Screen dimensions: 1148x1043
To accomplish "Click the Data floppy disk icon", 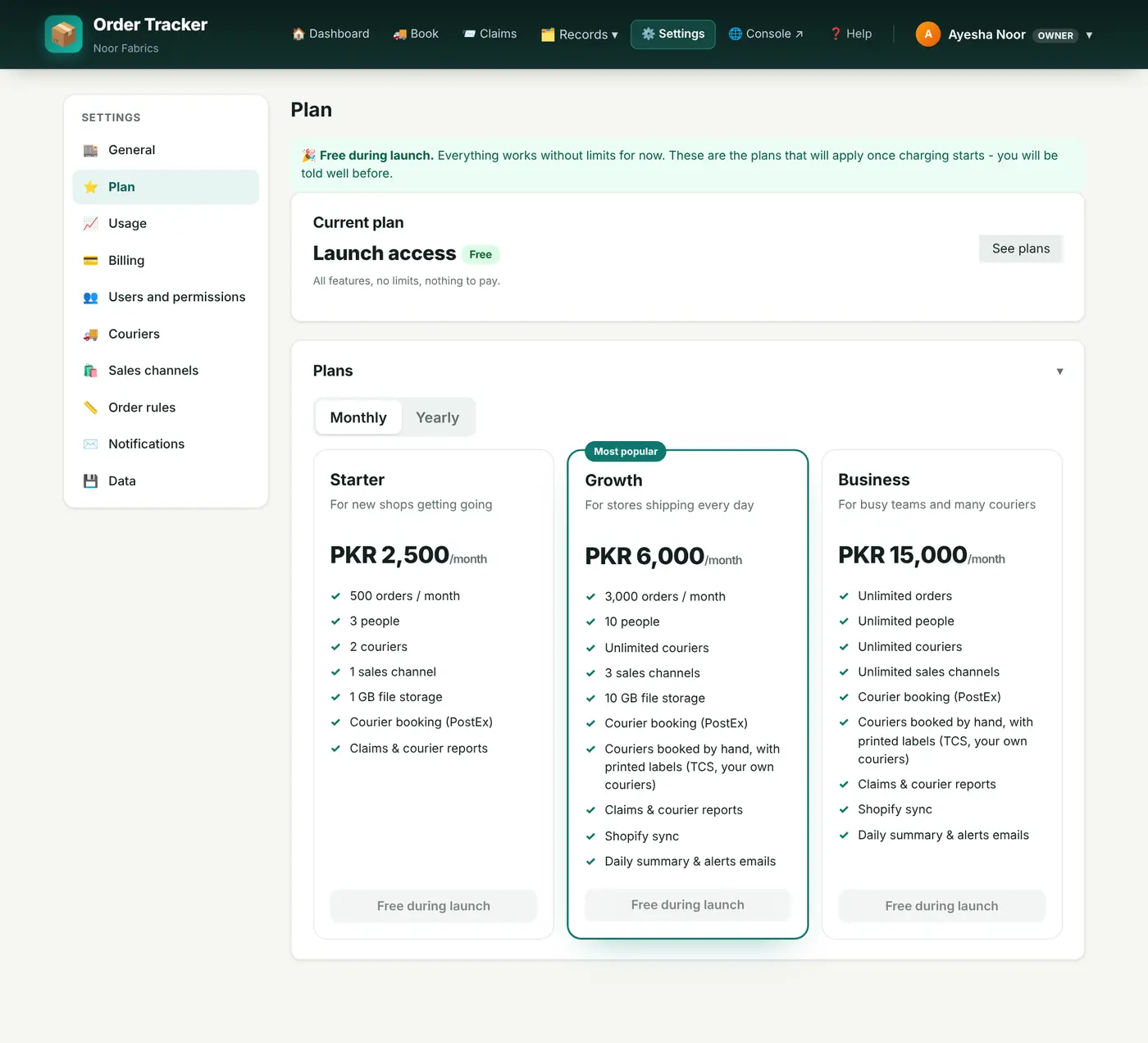I will click(91, 481).
